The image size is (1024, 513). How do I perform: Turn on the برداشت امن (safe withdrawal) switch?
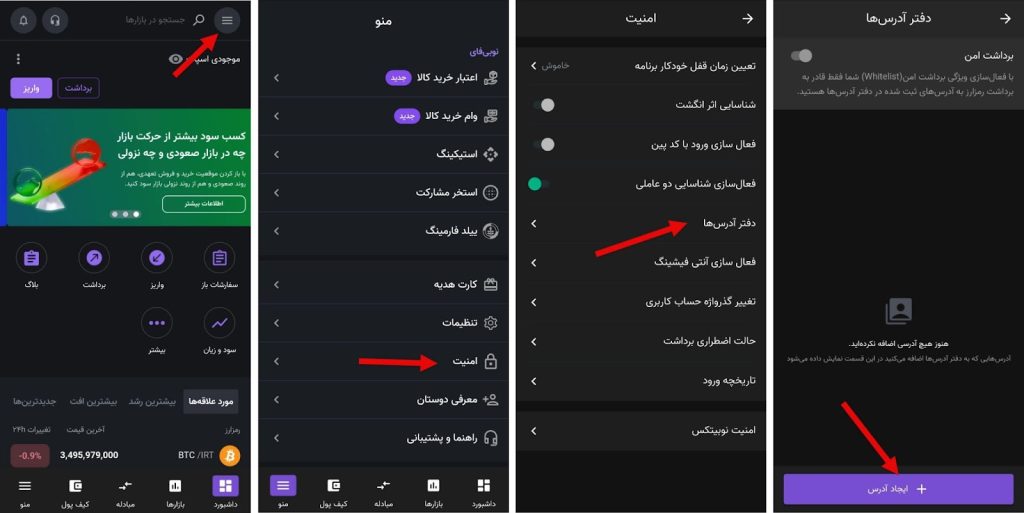click(801, 55)
